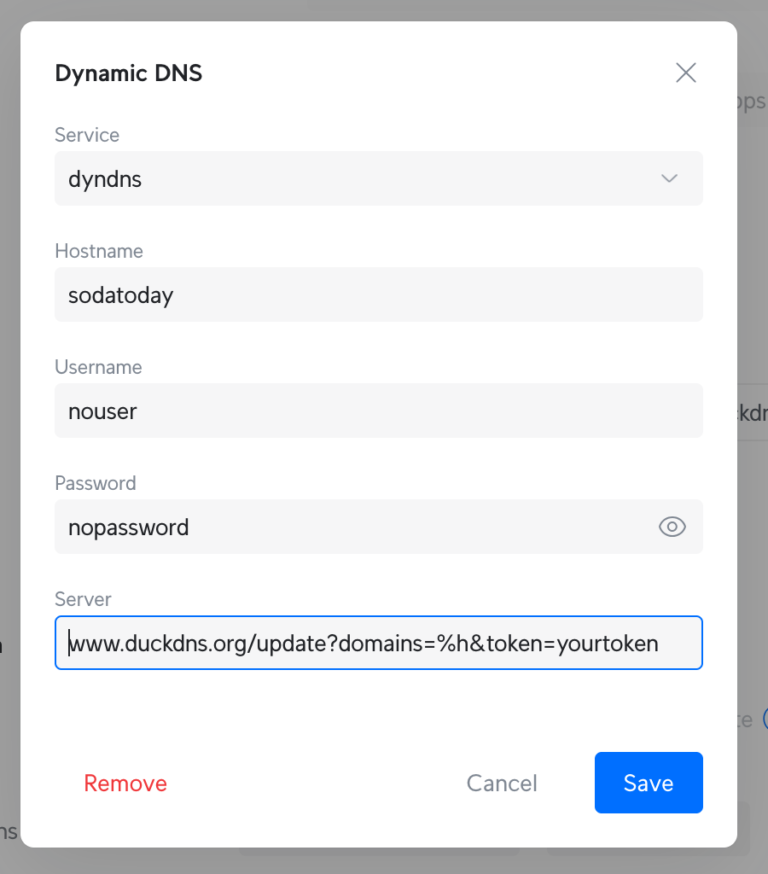This screenshot has width=768, height=874.
Task: Click the Server URL field for duckdns
Action: pos(378,643)
